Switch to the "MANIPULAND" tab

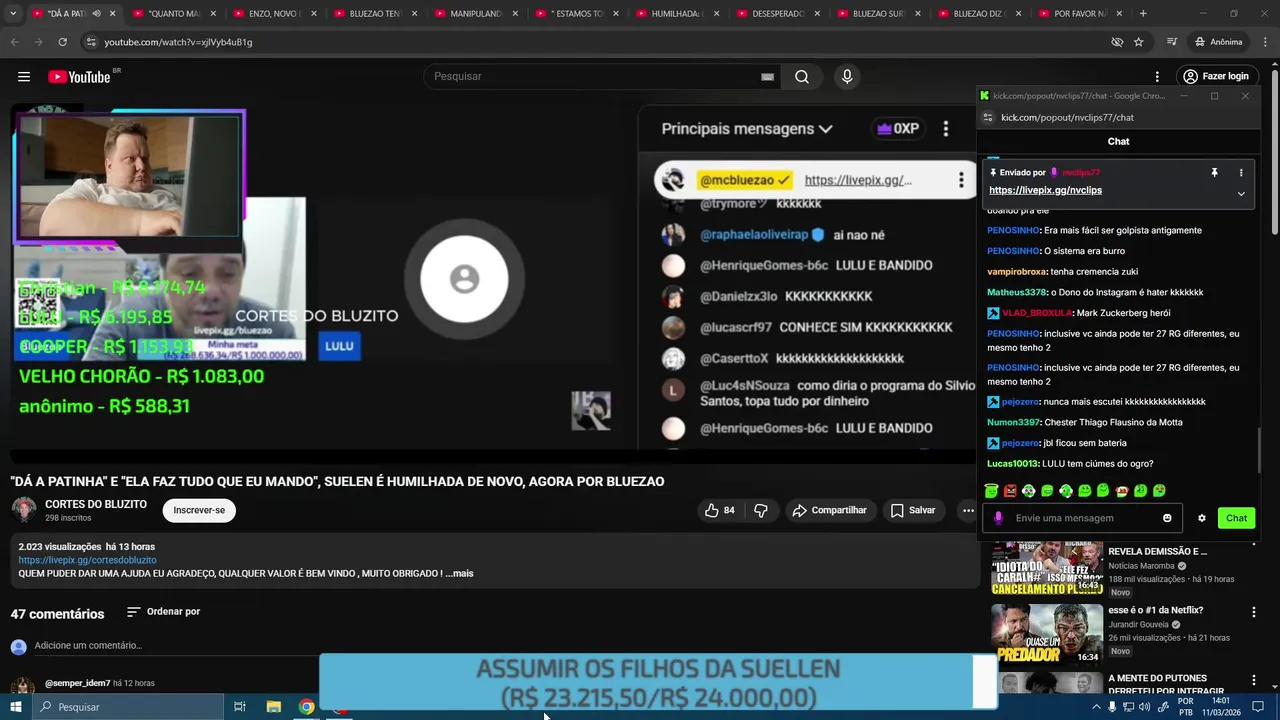476,14
